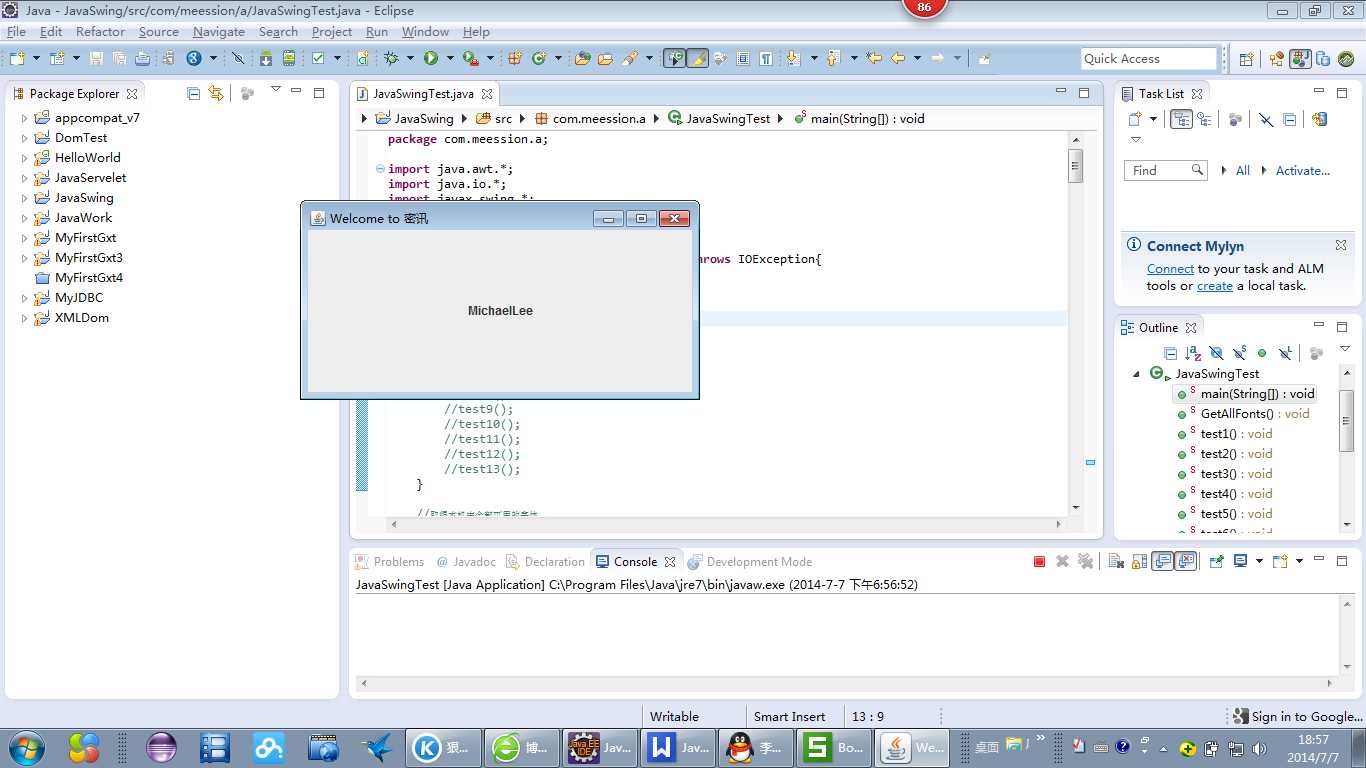
Task: Click the Back navigation arrow icon
Action: click(898, 59)
